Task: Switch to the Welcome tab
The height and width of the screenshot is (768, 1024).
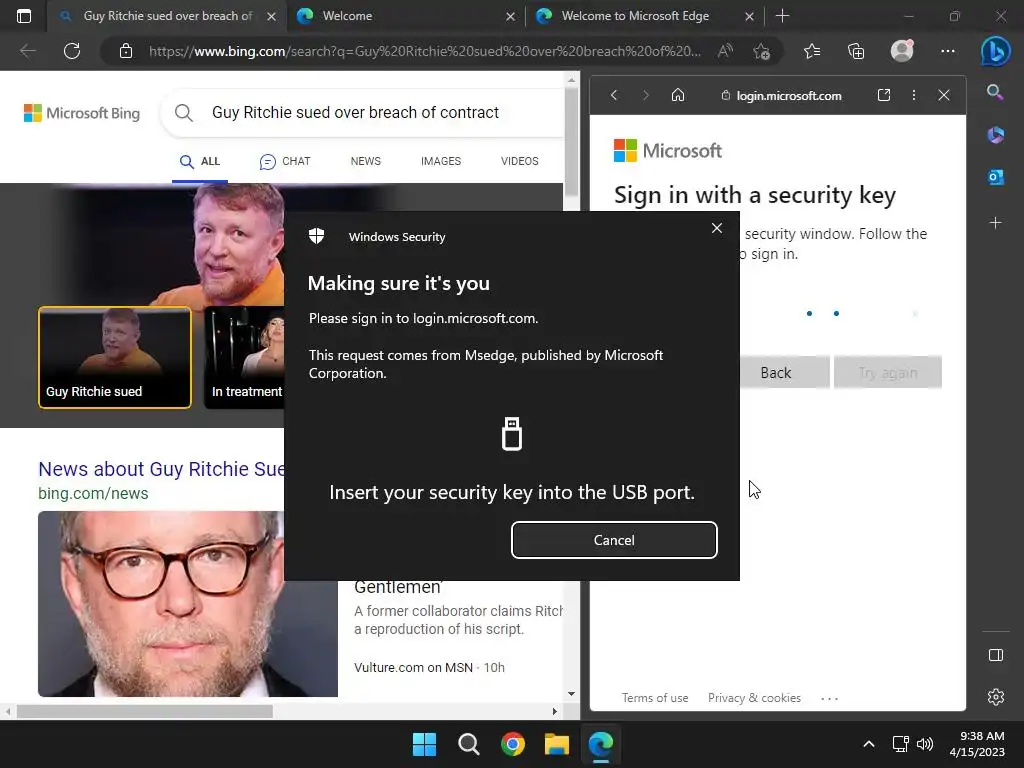Action: click(405, 16)
